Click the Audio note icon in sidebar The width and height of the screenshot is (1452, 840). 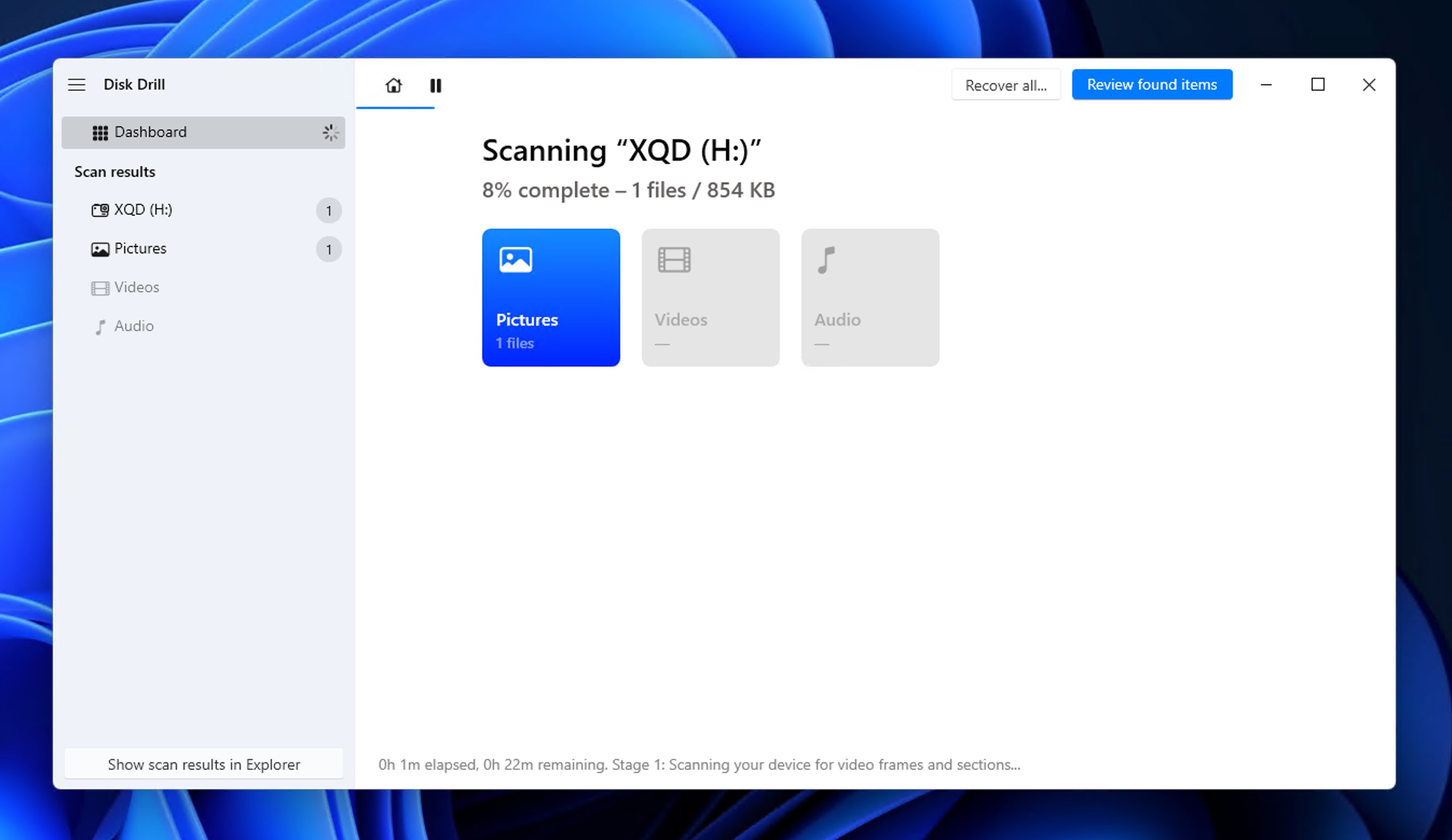click(x=100, y=326)
